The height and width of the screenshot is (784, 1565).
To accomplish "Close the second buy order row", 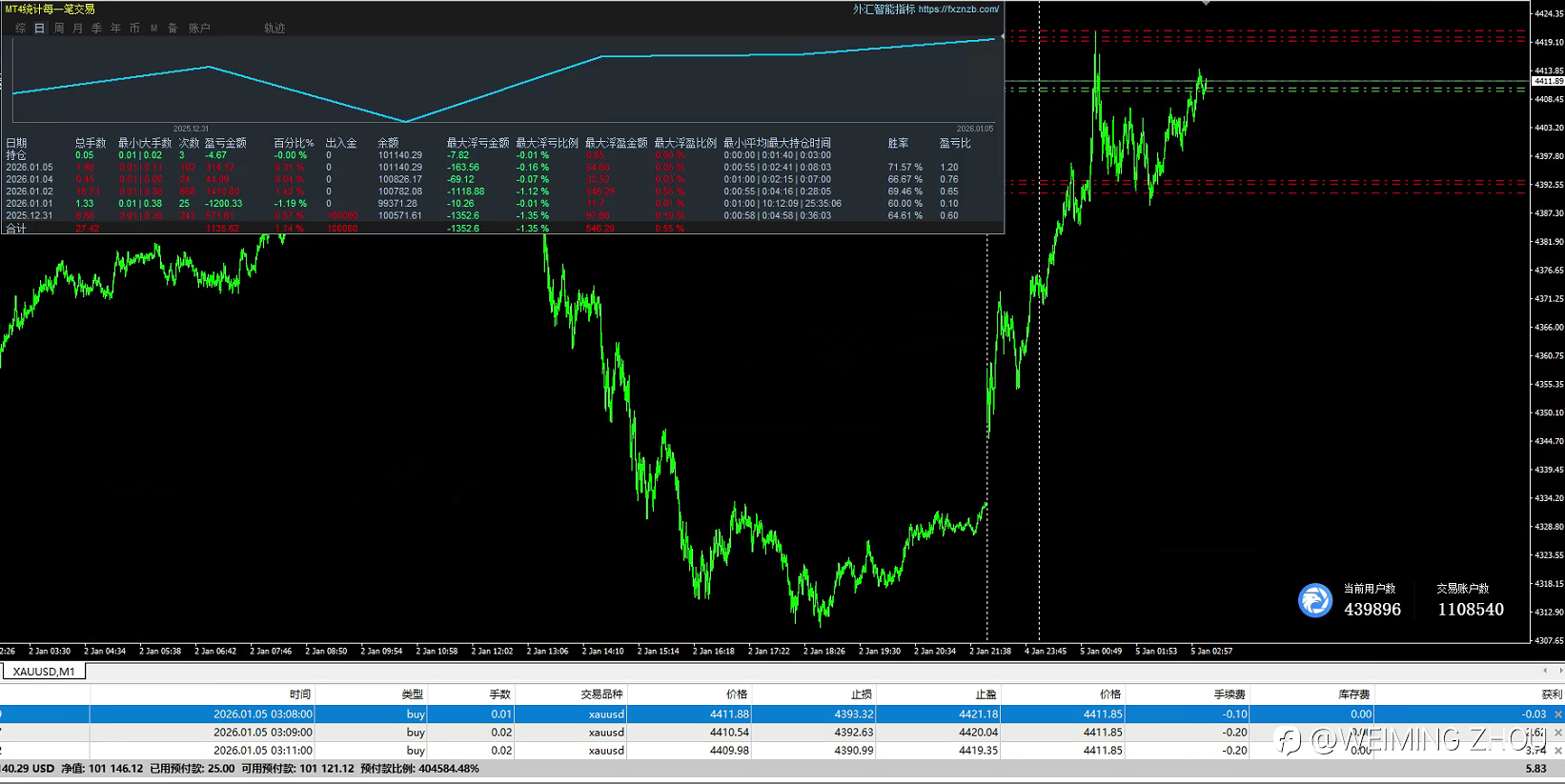I will pyautogui.click(x=1558, y=733).
